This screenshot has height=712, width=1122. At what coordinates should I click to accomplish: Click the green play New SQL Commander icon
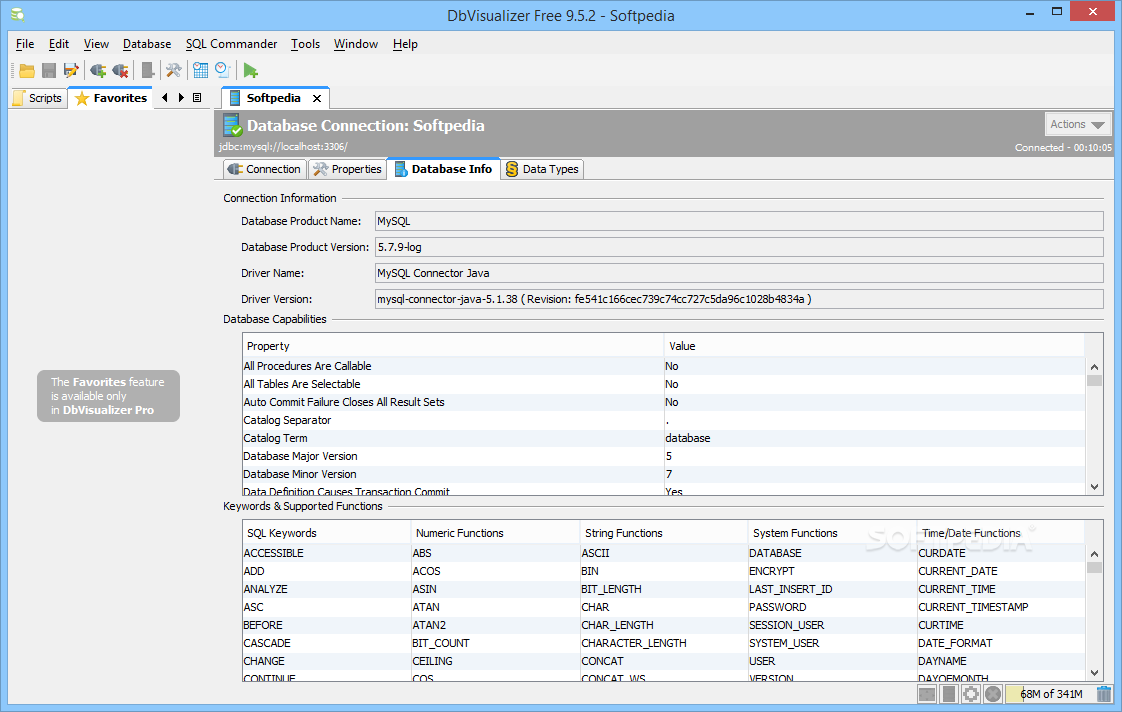250,70
